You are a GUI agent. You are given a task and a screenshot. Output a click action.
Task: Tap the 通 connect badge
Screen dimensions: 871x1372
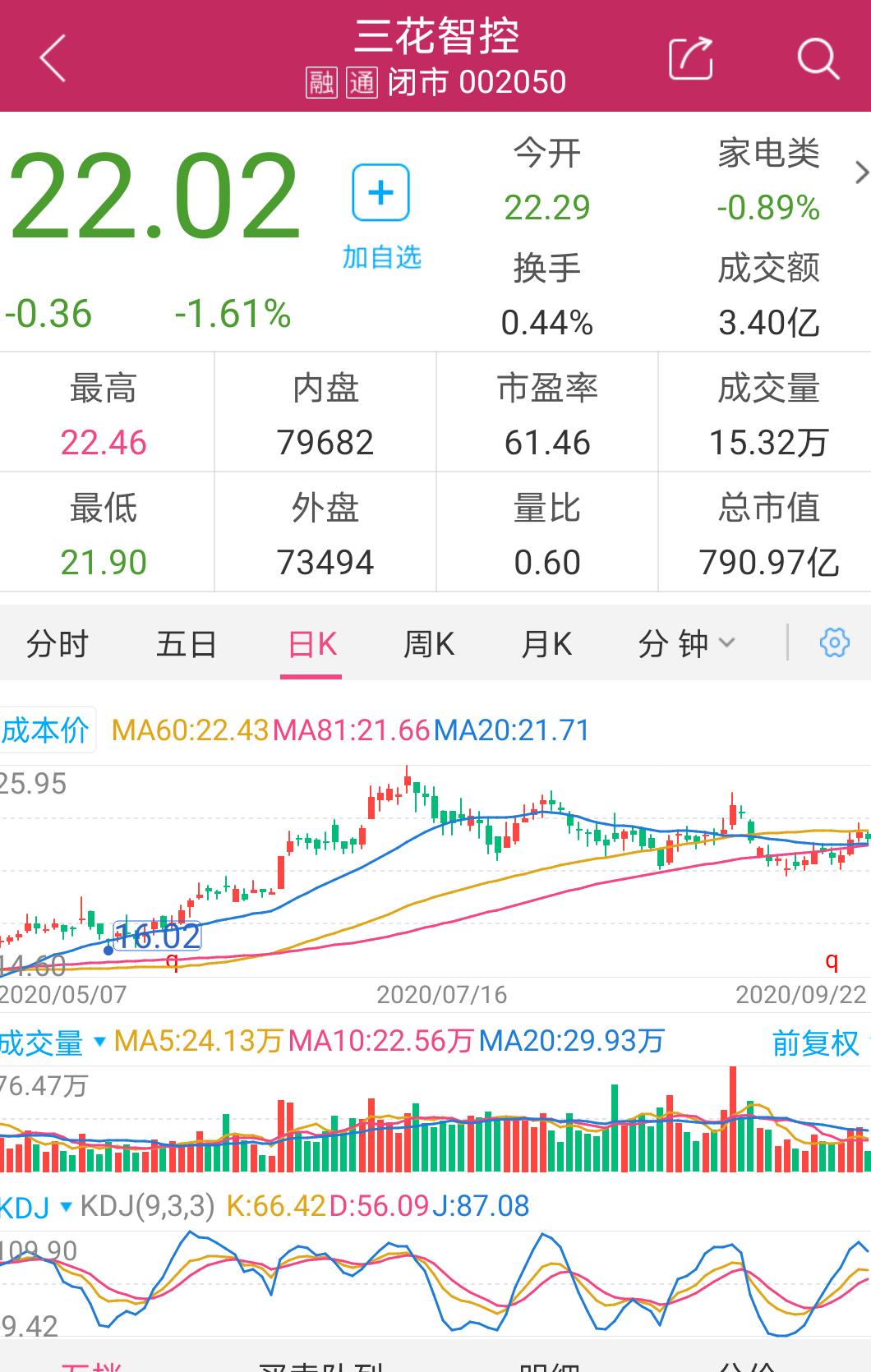pos(362,83)
